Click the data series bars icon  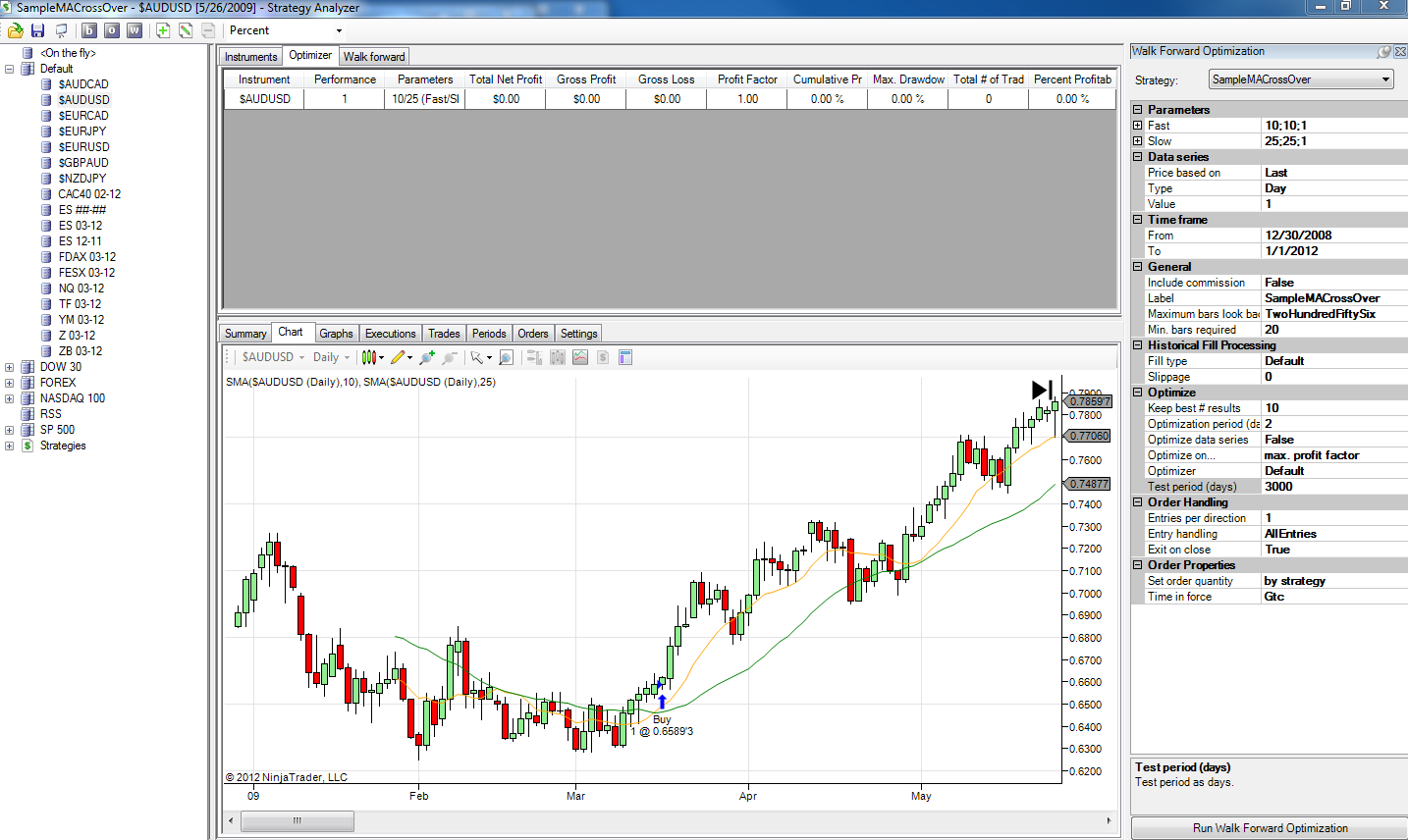point(535,357)
